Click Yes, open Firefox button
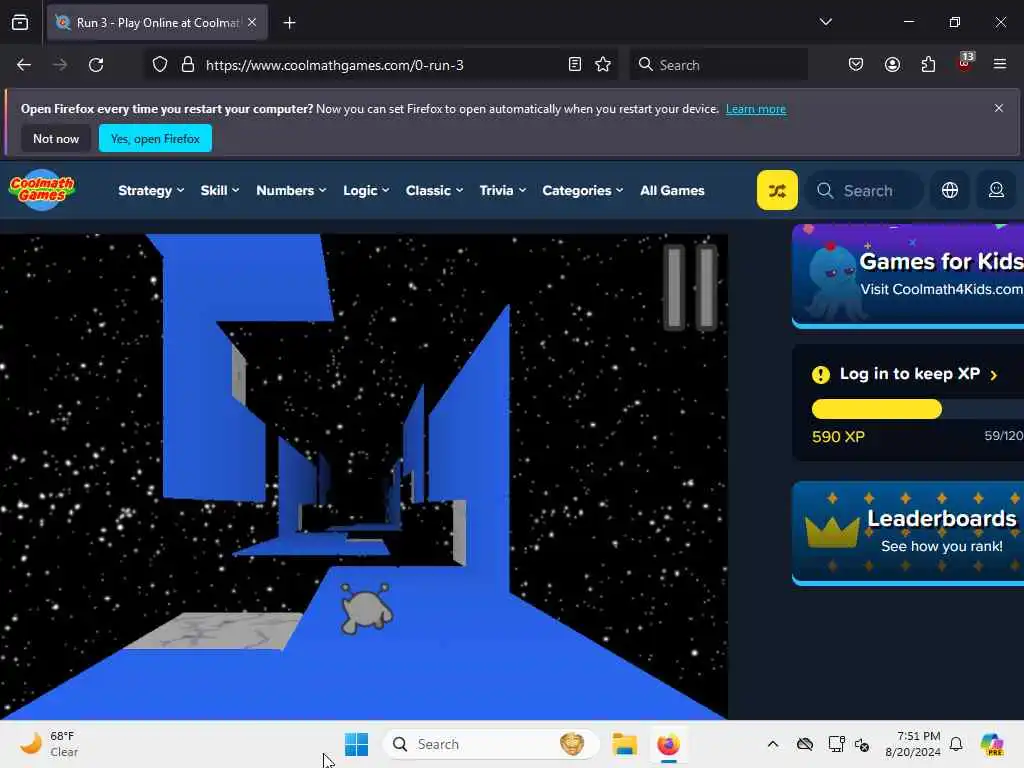1024x768 pixels. click(155, 138)
